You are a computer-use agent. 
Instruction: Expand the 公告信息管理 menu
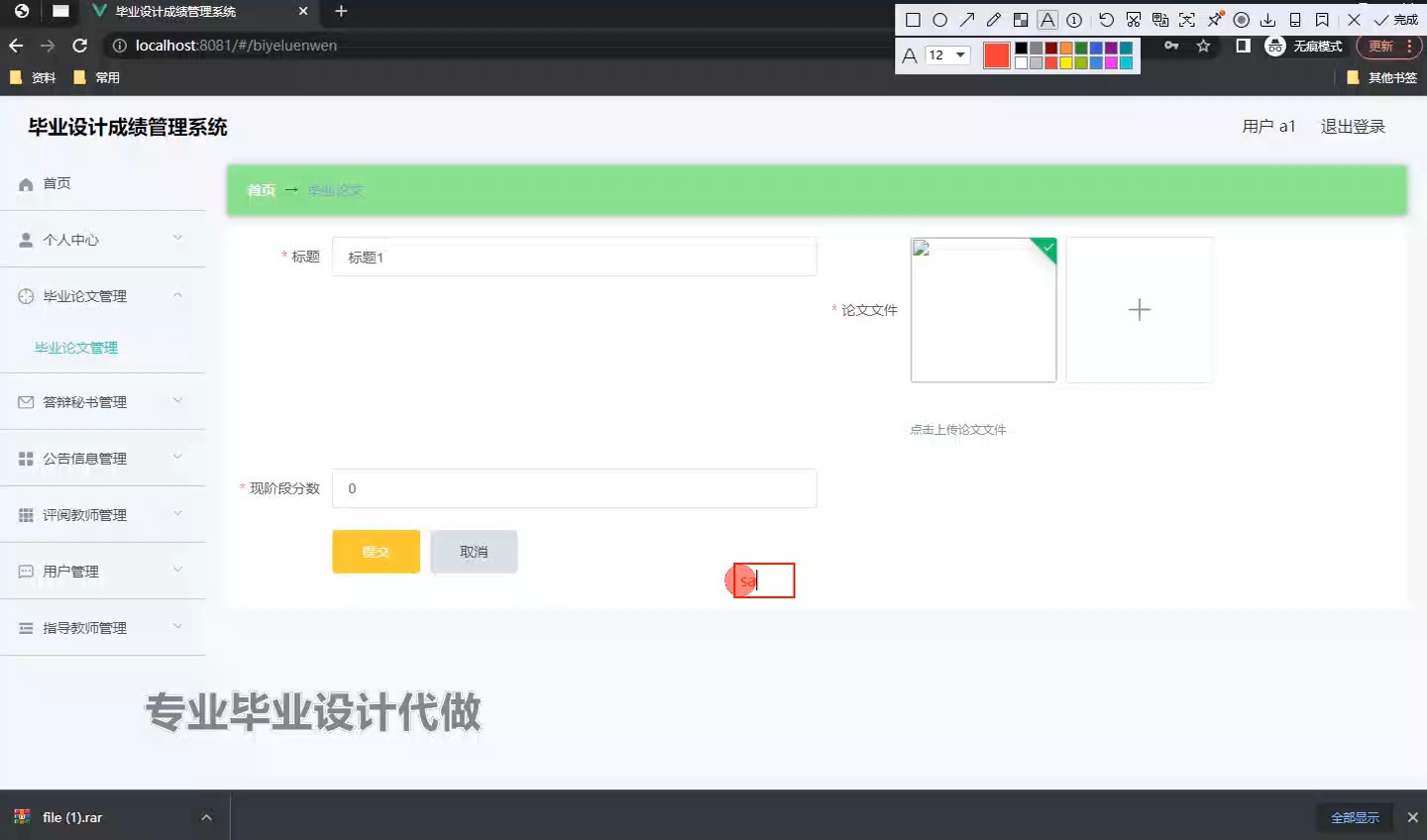[x=103, y=459]
